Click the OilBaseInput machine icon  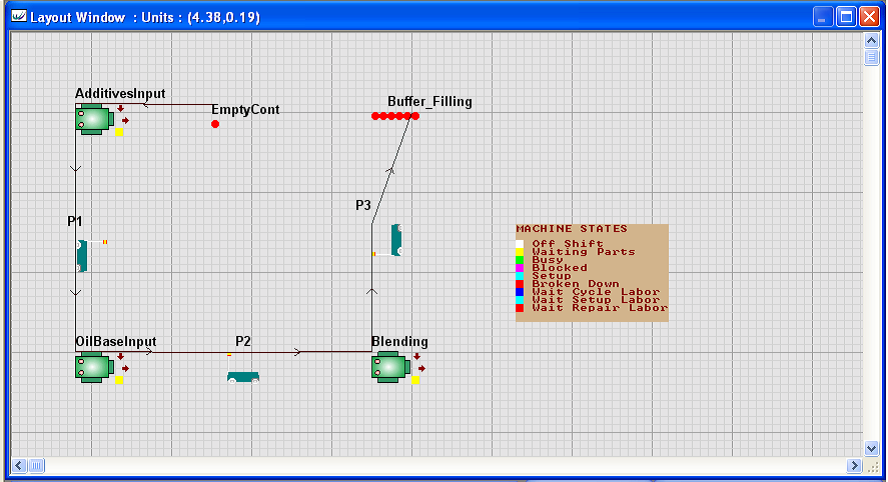click(x=93, y=367)
